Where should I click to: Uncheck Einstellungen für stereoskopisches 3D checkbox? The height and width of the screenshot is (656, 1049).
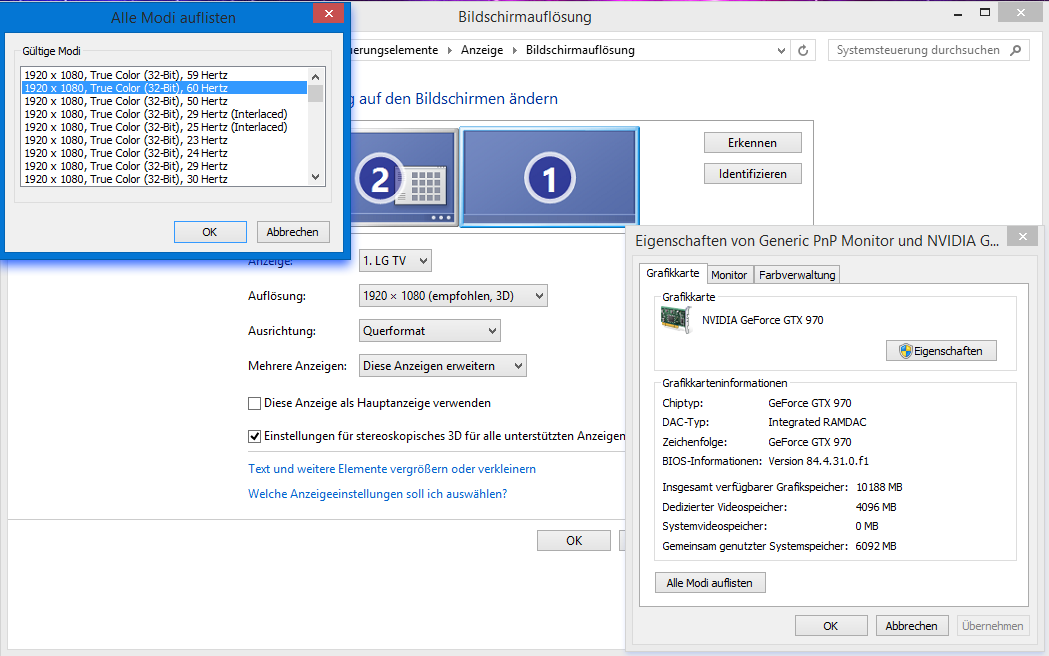(254, 437)
